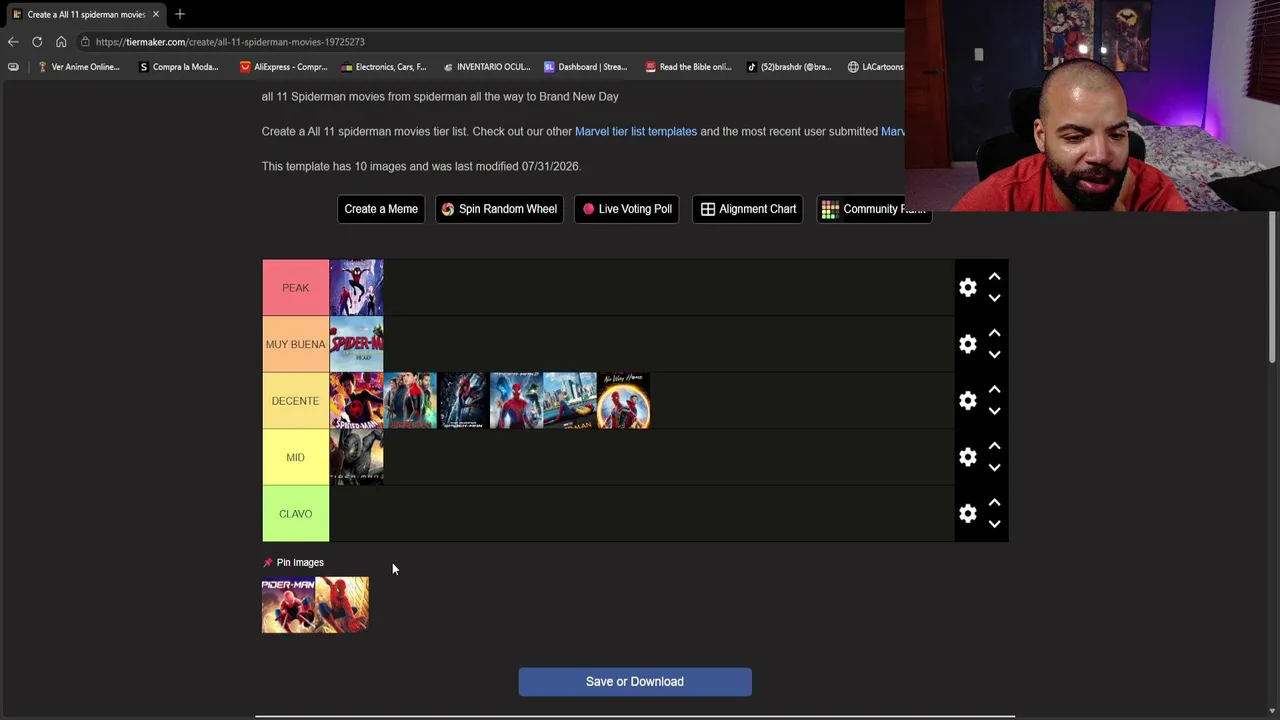Start a Live Voting Poll
Viewport: 1280px width, 720px height.
tap(627, 209)
